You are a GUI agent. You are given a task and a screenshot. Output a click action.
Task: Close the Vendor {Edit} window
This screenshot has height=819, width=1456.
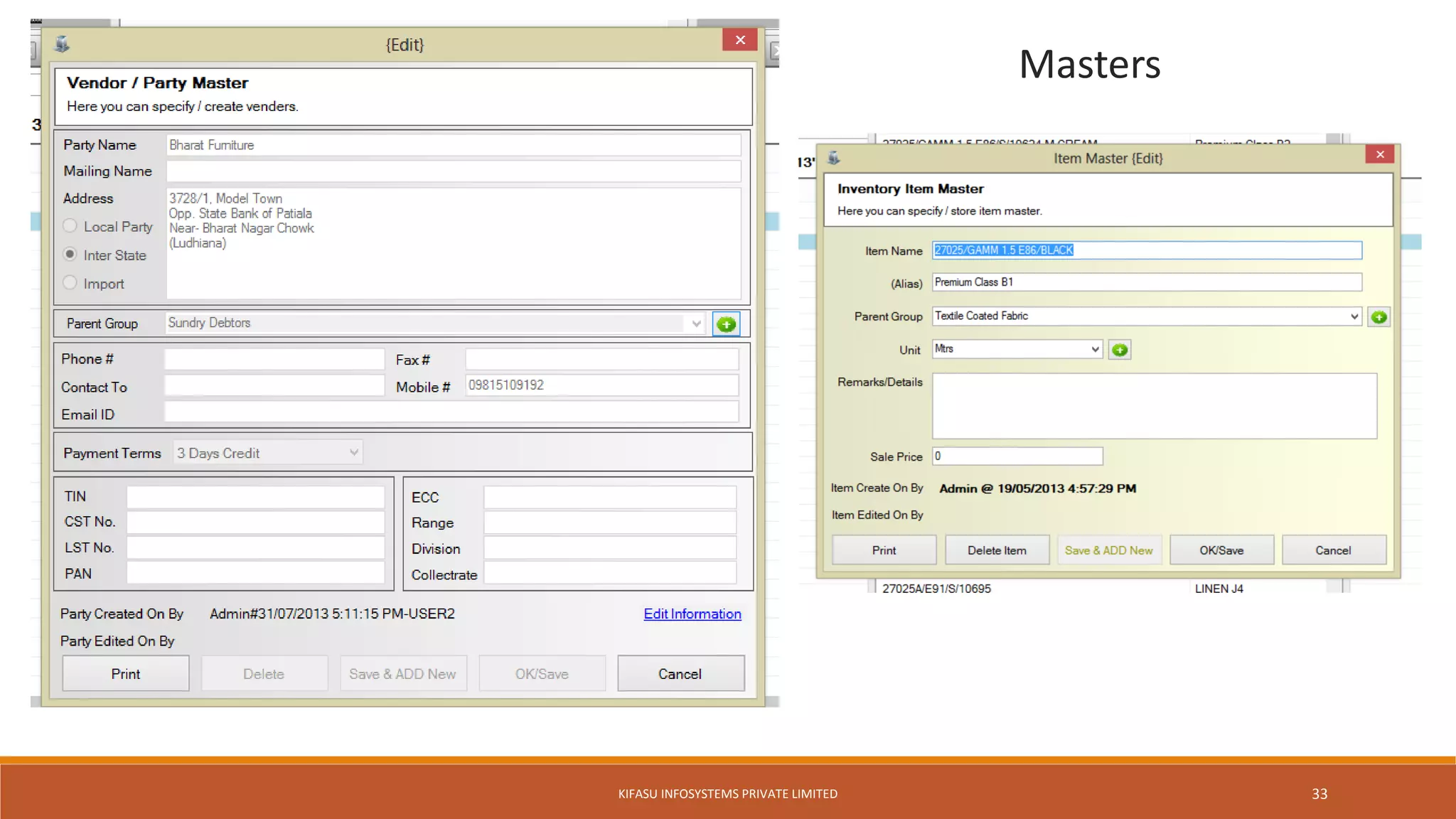pos(739,40)
